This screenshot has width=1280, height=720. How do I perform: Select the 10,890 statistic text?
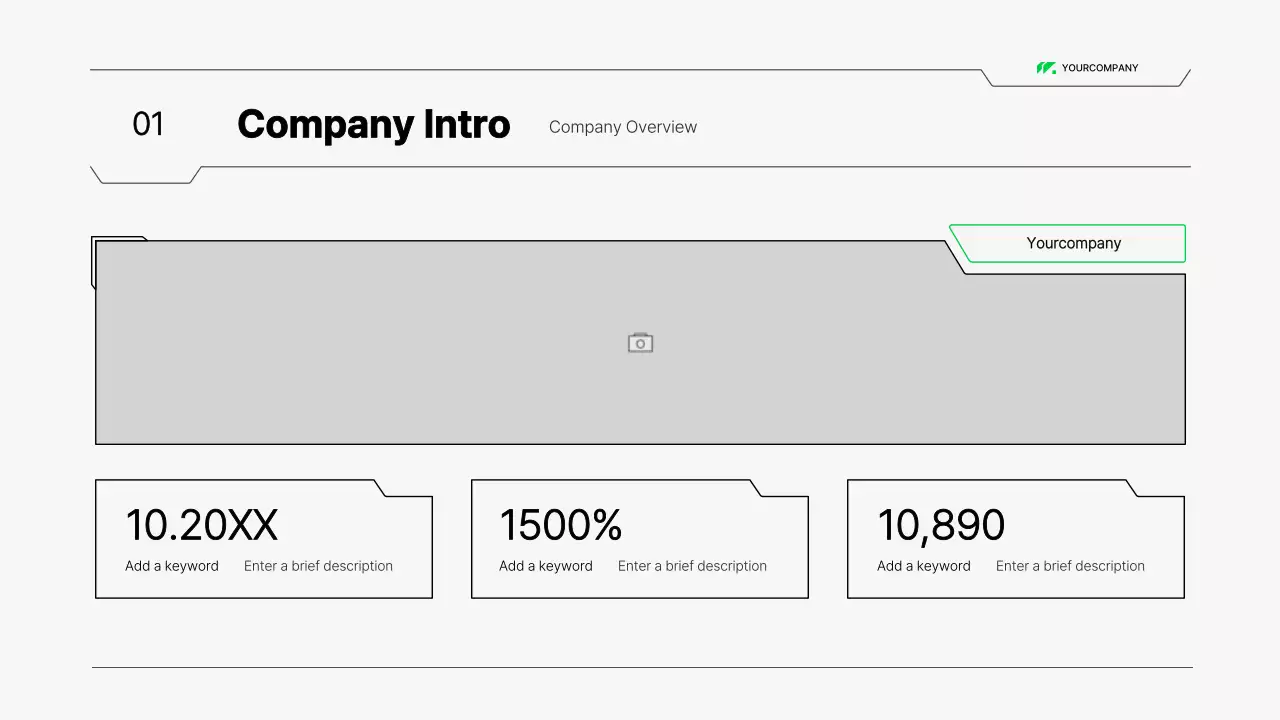tap(940, 525)
